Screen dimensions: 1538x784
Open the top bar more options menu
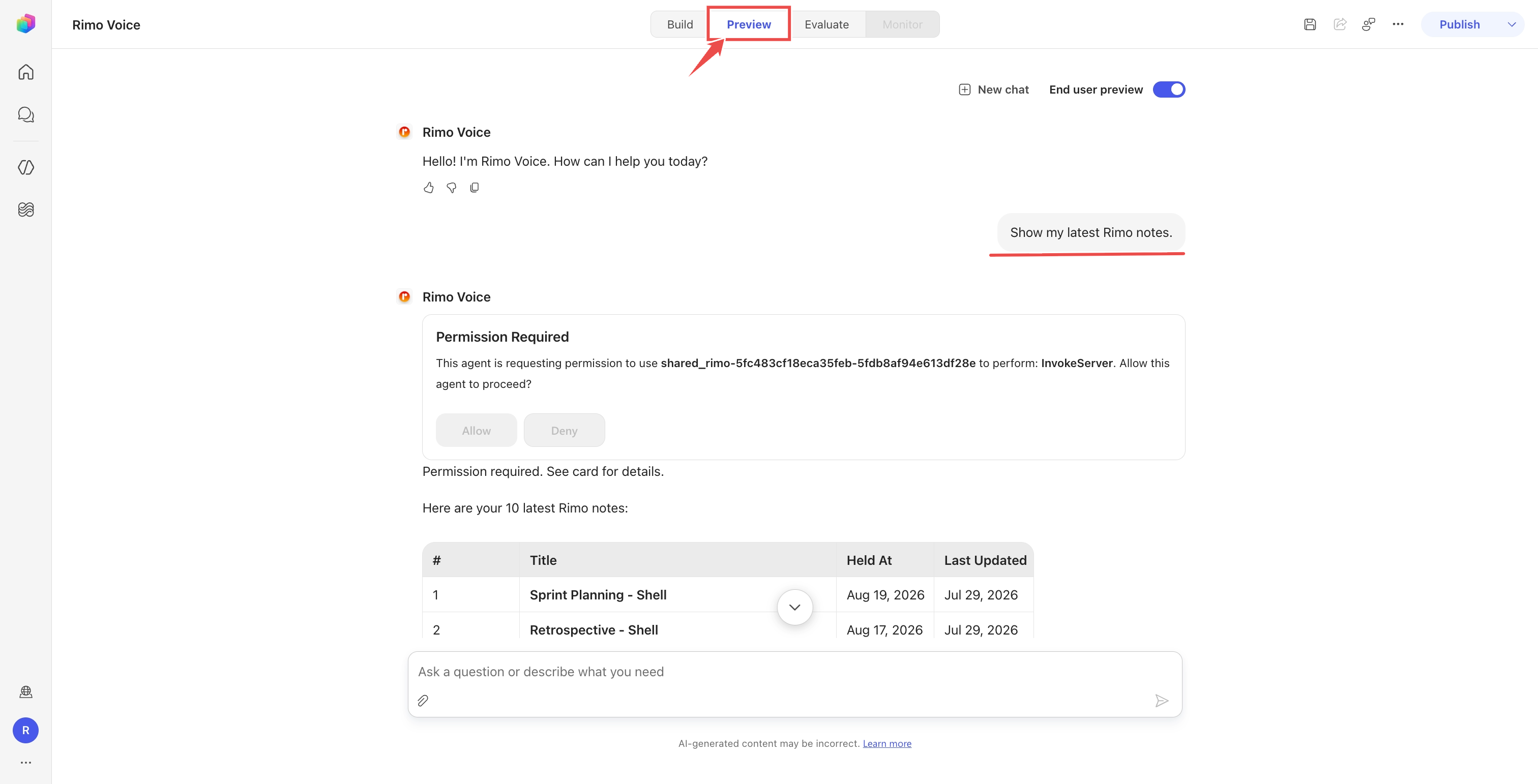(x=1398, y=24)
